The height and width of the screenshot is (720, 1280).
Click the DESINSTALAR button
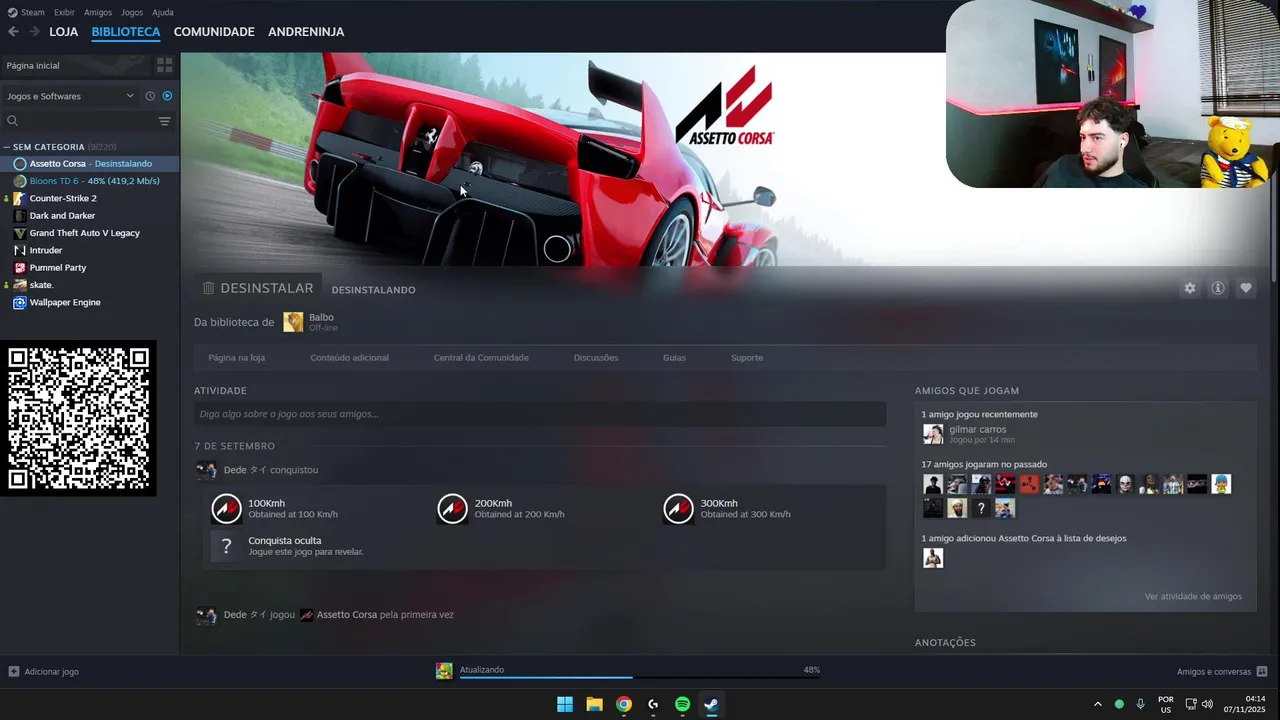(x=258, y=288)
